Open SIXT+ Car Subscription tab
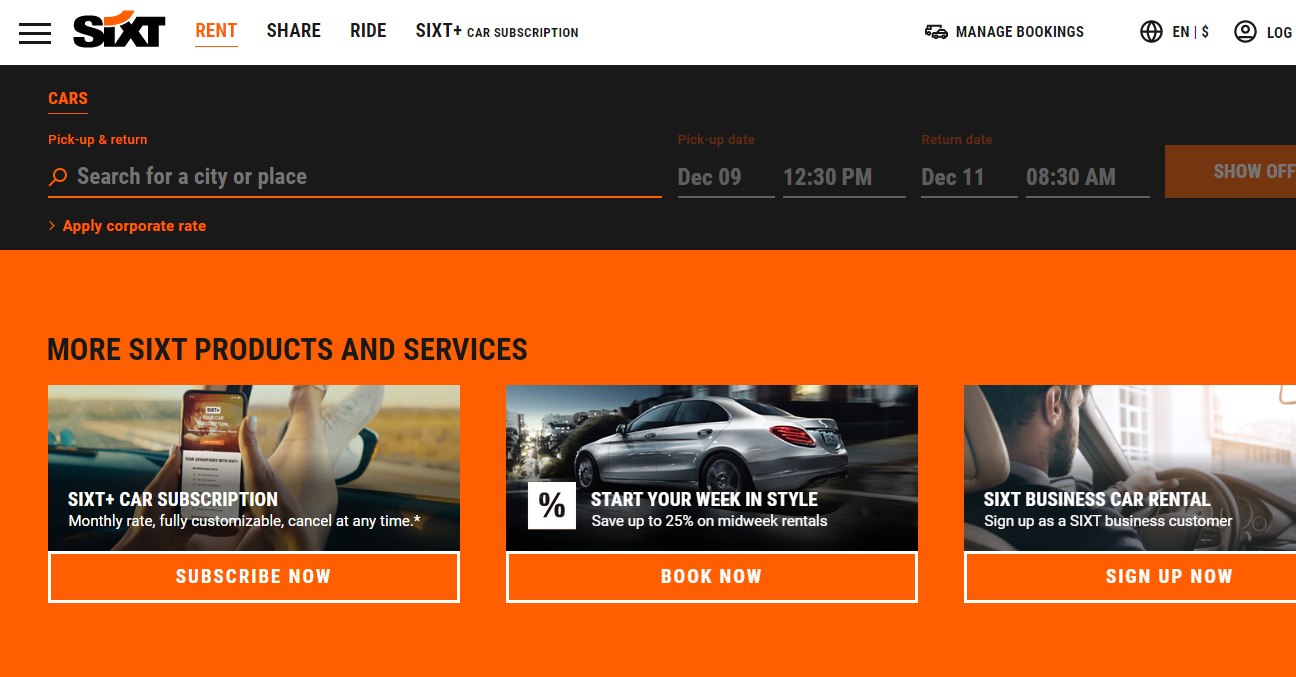 [x=497, y=31]
